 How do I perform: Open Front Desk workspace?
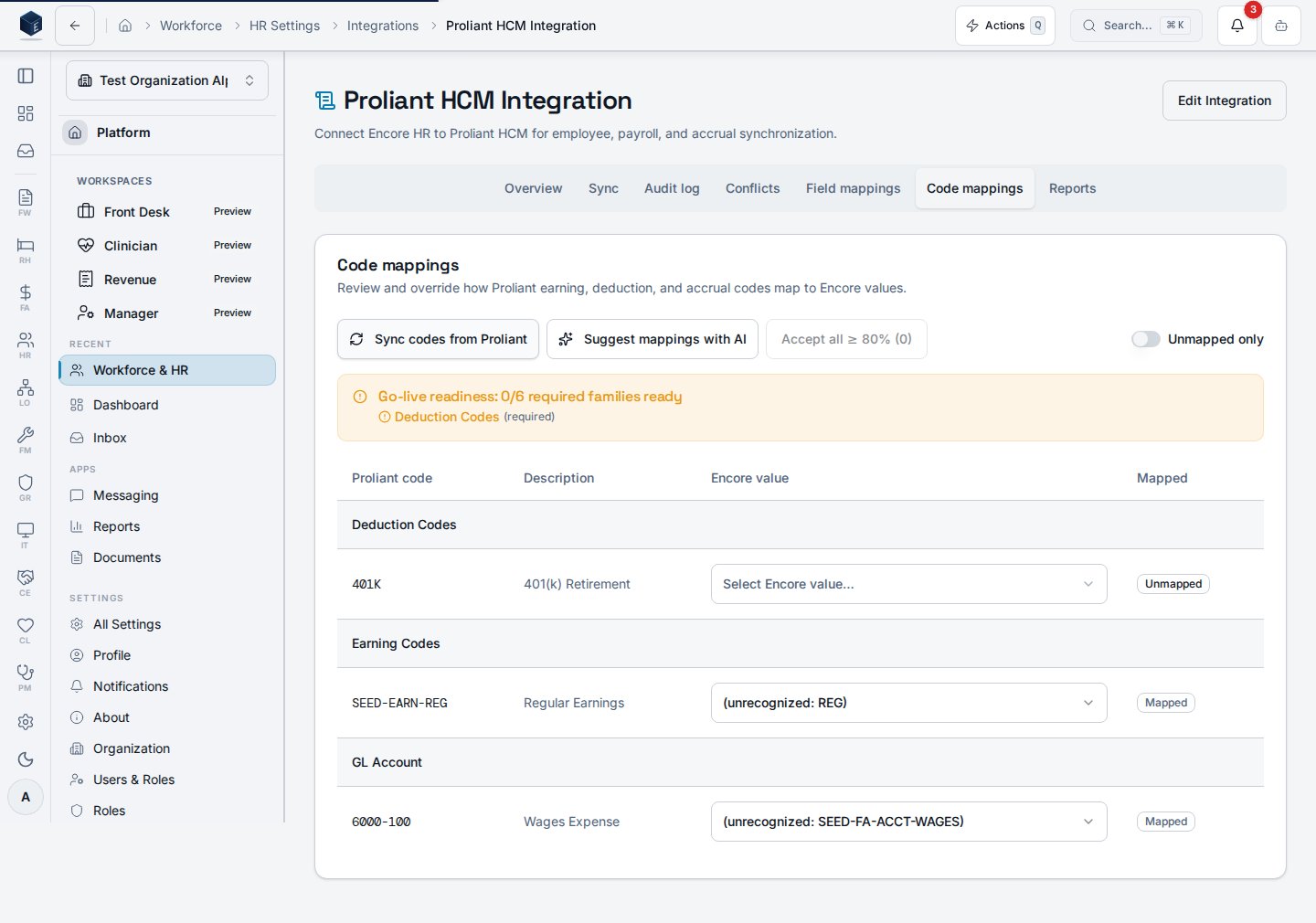tap(167, 212)
